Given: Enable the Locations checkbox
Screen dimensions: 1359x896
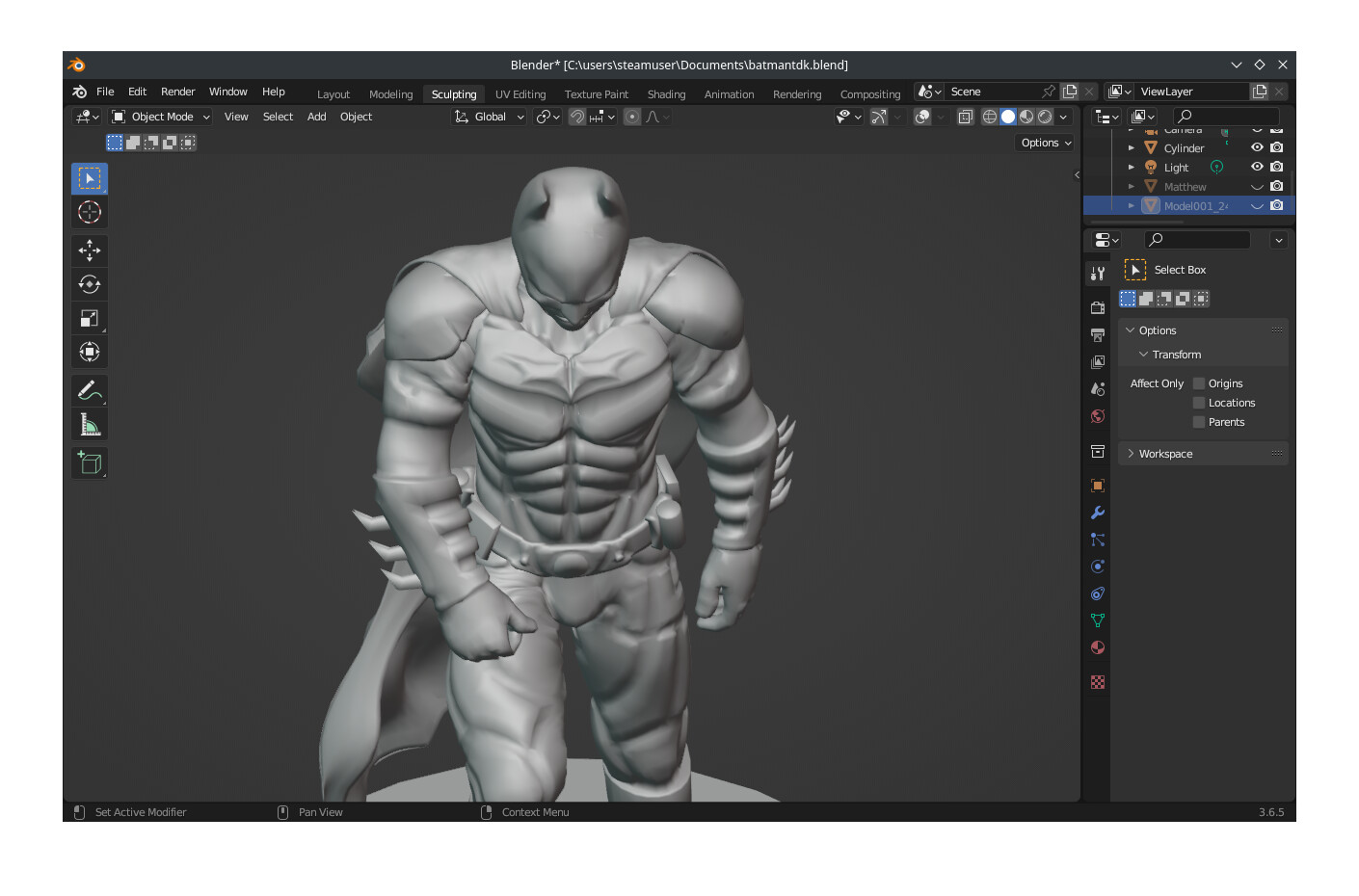Looking at the screenshot, I should coord(1199,403).
